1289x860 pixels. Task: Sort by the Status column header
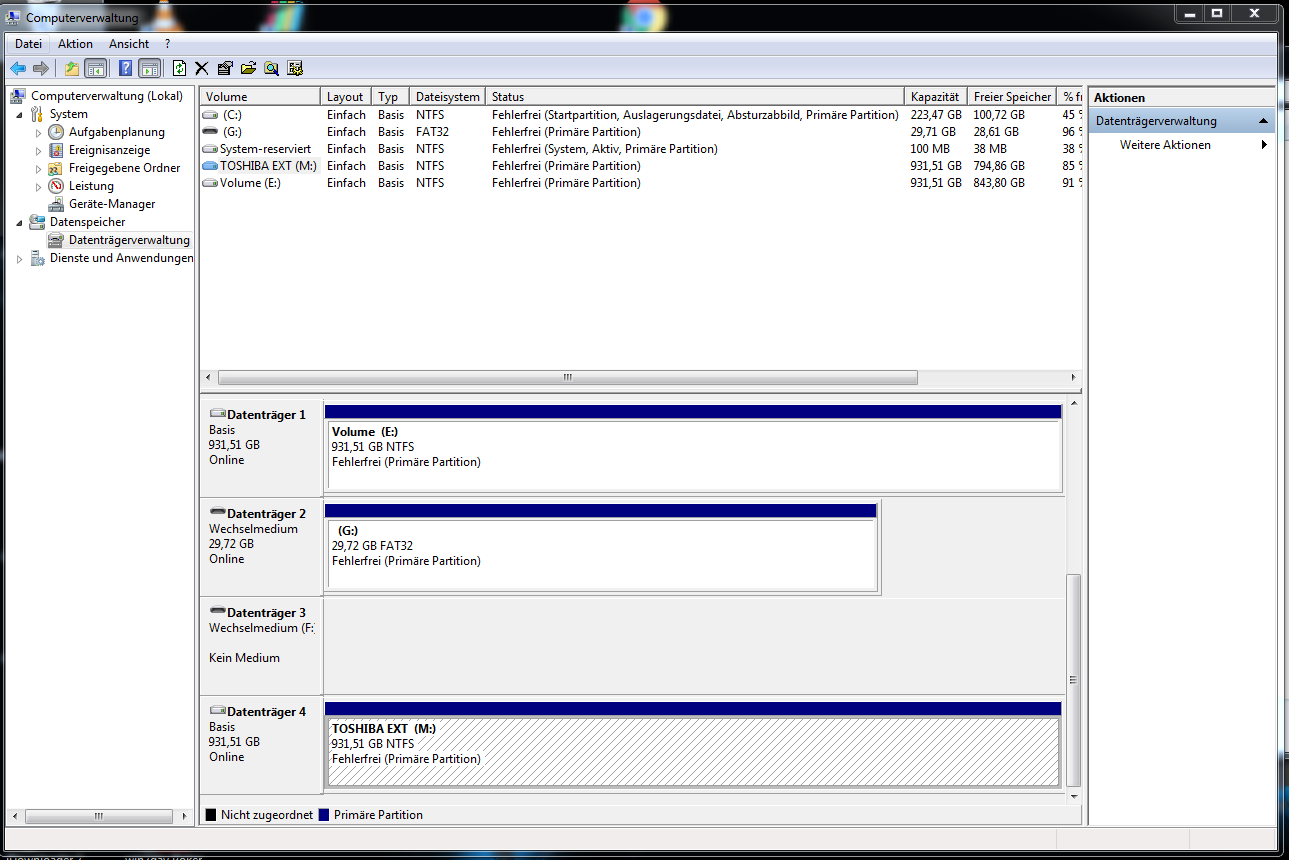tap(695, 97)
